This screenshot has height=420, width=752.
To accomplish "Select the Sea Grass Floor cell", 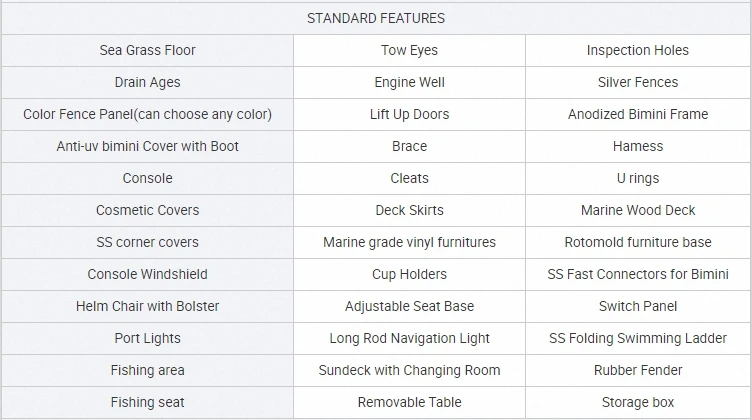I will [147, 50].
